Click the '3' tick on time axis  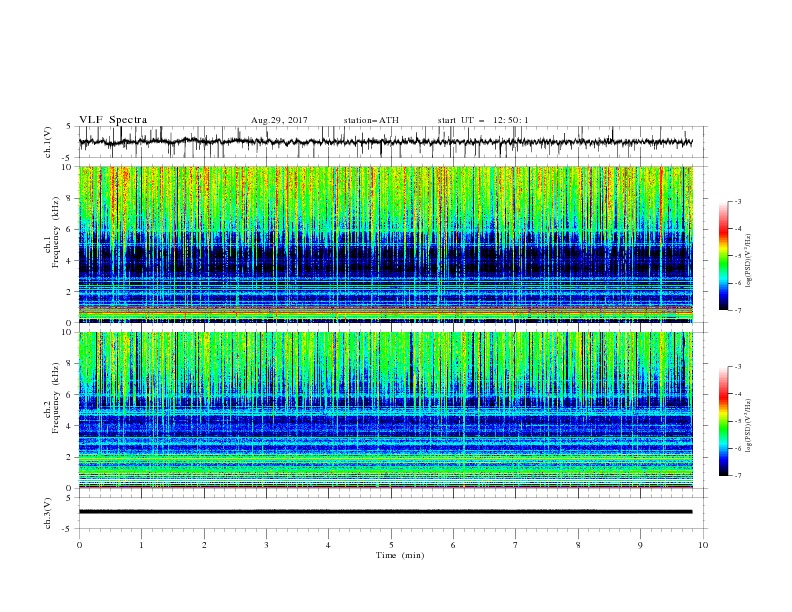[266, 545]
